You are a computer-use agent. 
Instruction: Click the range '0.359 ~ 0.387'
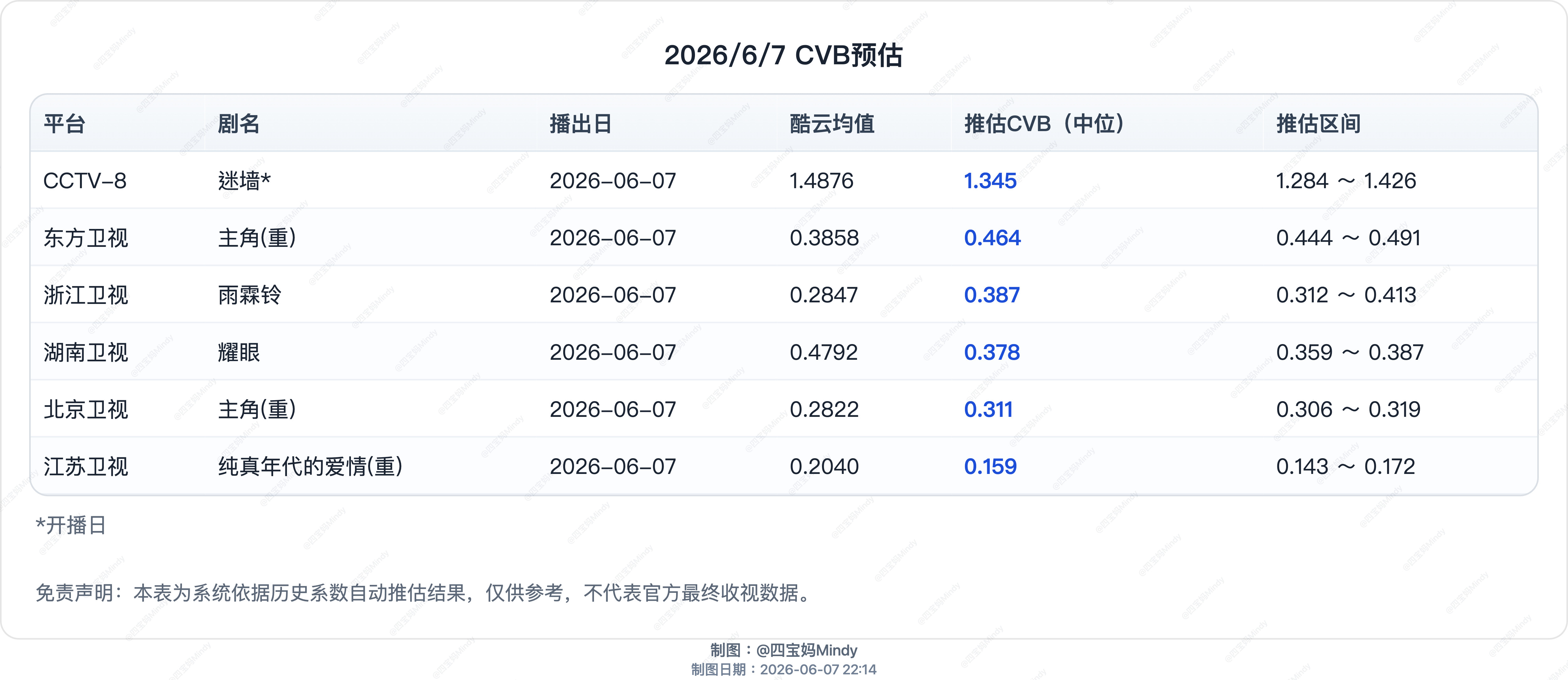(1349, 353)
